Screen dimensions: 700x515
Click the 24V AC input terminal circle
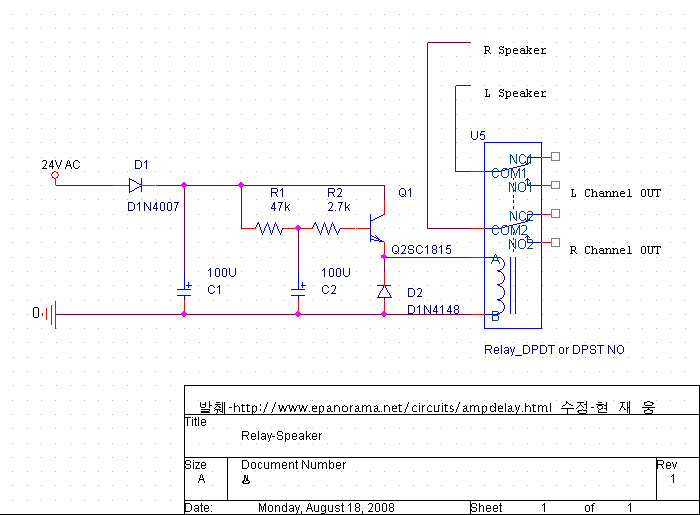[x=55, y=175]
